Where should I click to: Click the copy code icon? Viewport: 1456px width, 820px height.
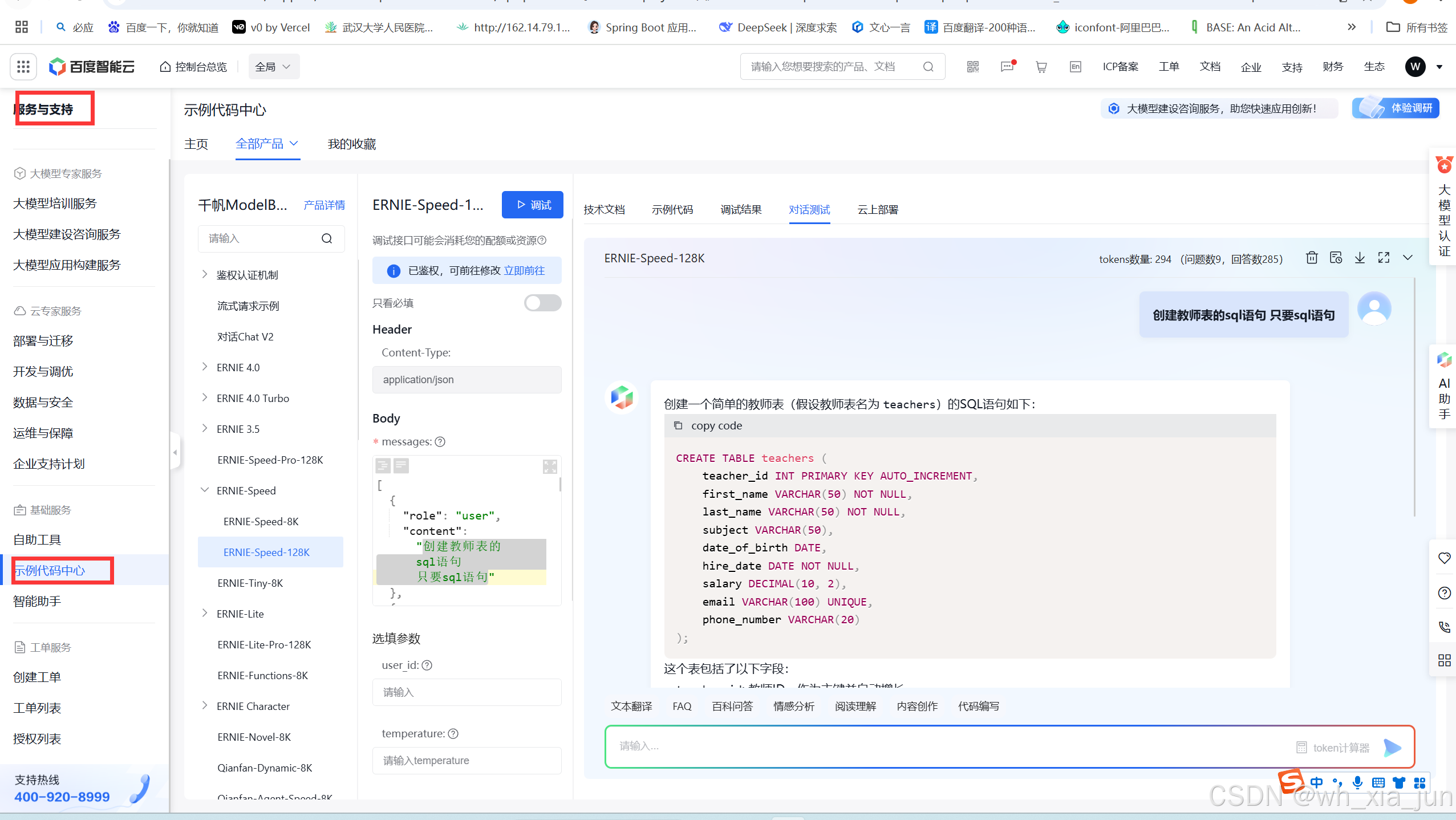pos(678,425)
